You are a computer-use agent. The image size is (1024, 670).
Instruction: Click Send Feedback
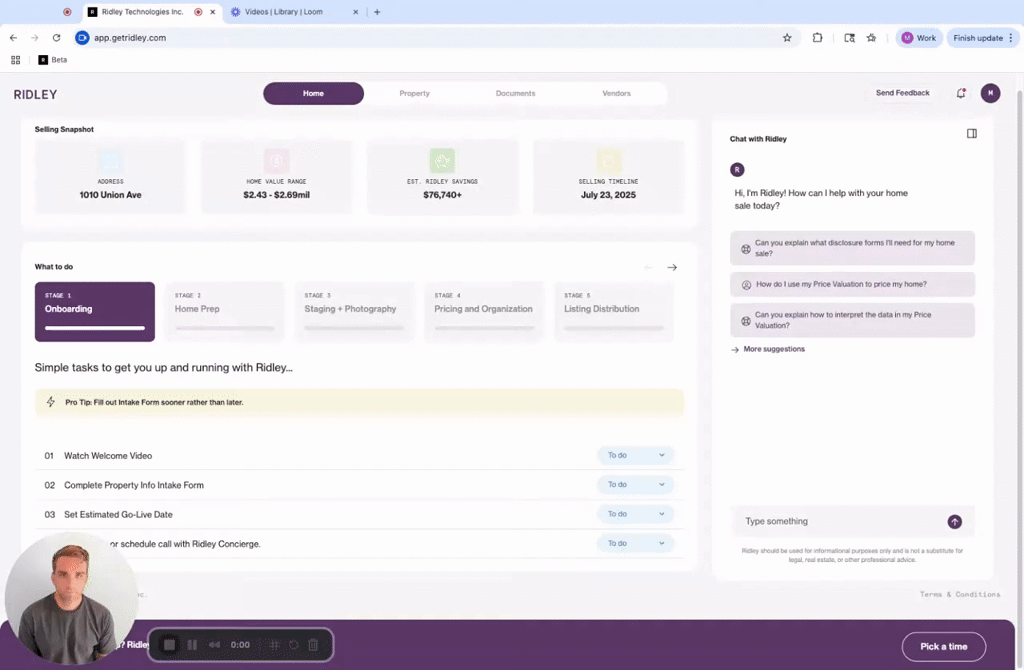[903, 93]
